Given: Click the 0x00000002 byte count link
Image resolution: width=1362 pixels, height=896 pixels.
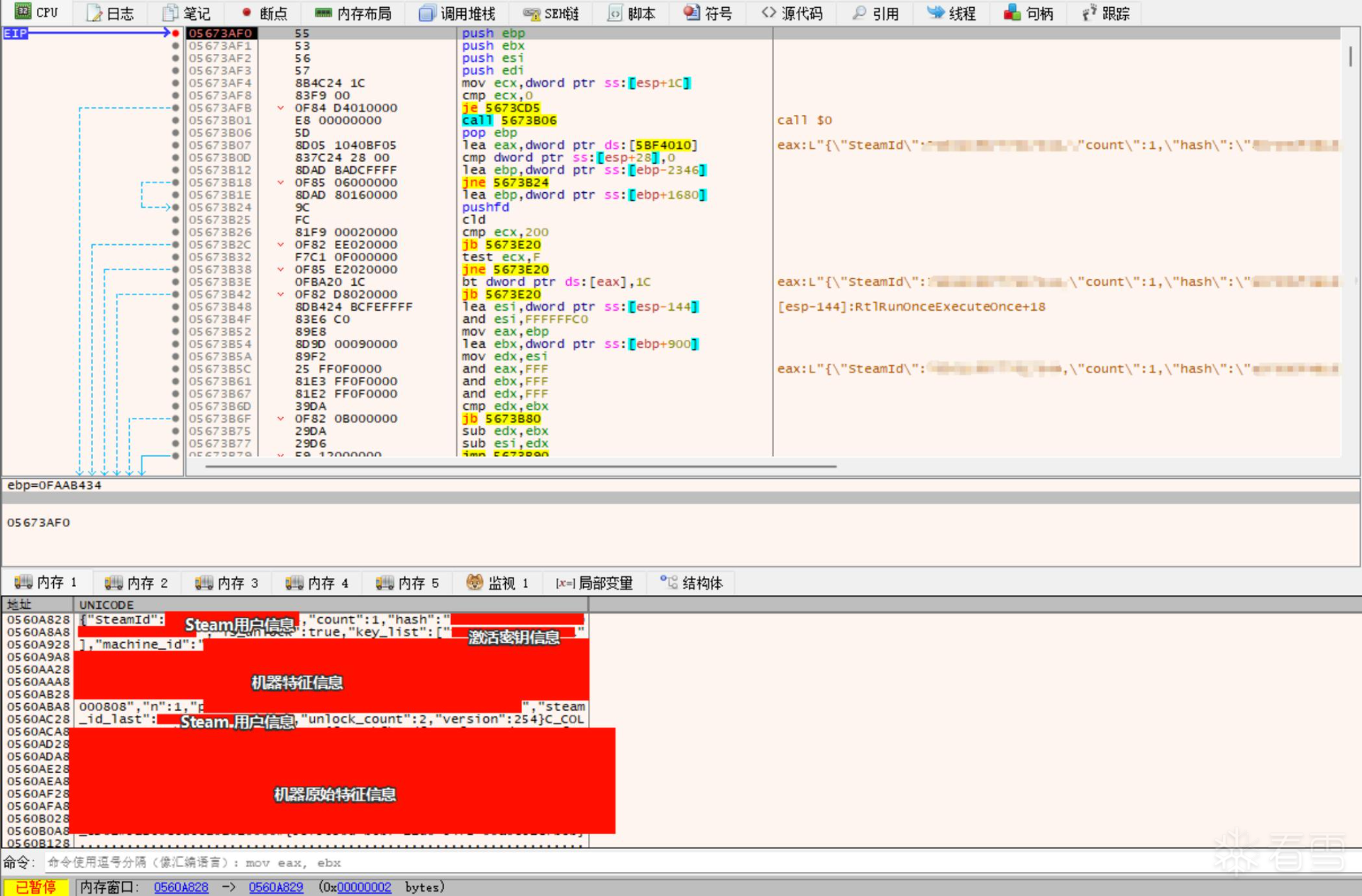Looking at the screenshot, I should click(363, 887).
